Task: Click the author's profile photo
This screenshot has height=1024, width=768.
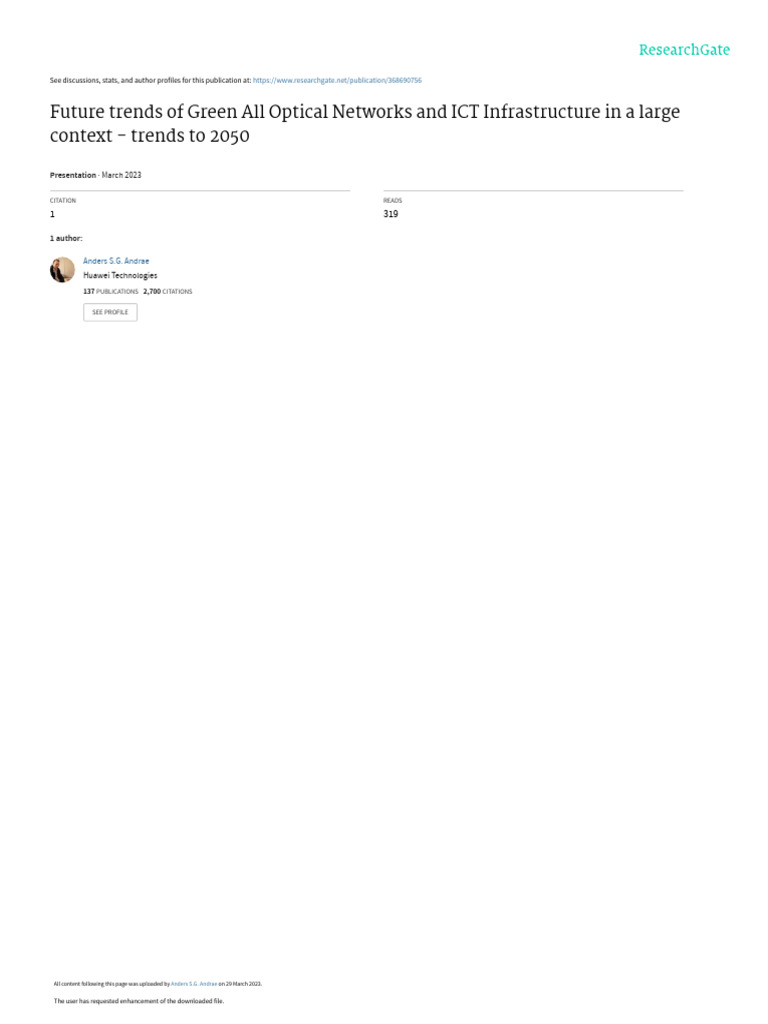Action: click(x=62, y=270)
